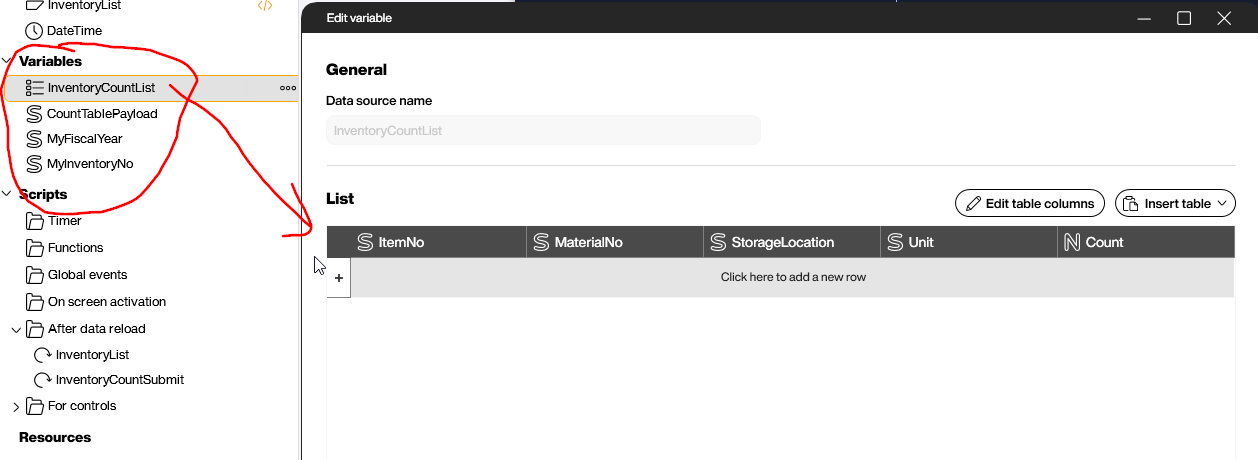Collapse the After data reload folder

(16, 329)
